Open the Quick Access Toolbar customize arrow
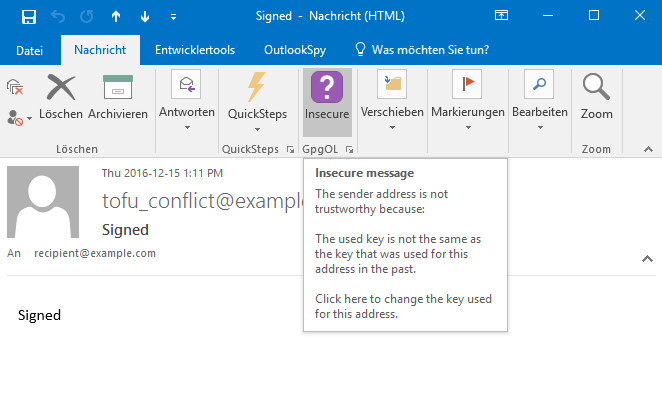 click(173, 16)
